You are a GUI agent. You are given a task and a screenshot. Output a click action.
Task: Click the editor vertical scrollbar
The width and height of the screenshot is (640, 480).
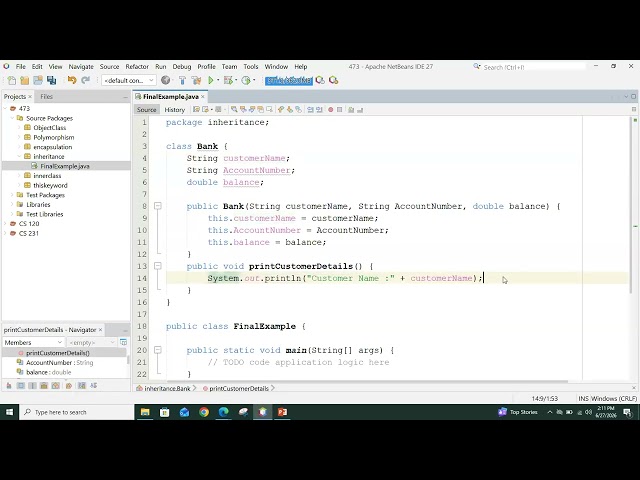click(x=633, y=204)
